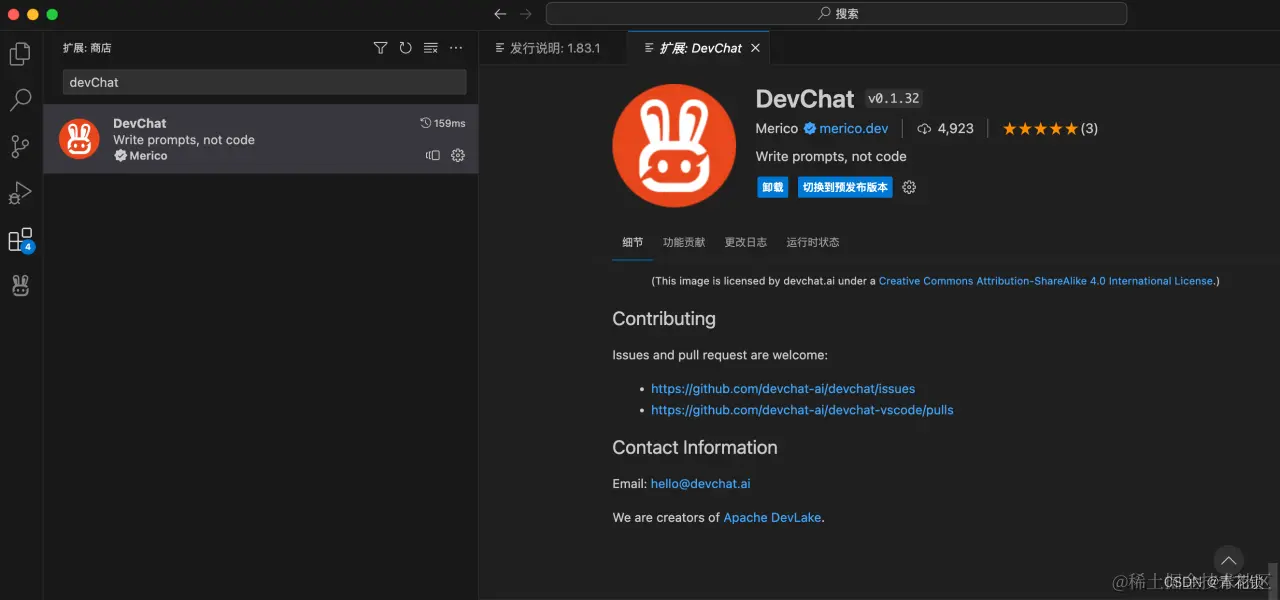
Task: Open the Creative Commons license link
Action: (x=1046, y=281)
